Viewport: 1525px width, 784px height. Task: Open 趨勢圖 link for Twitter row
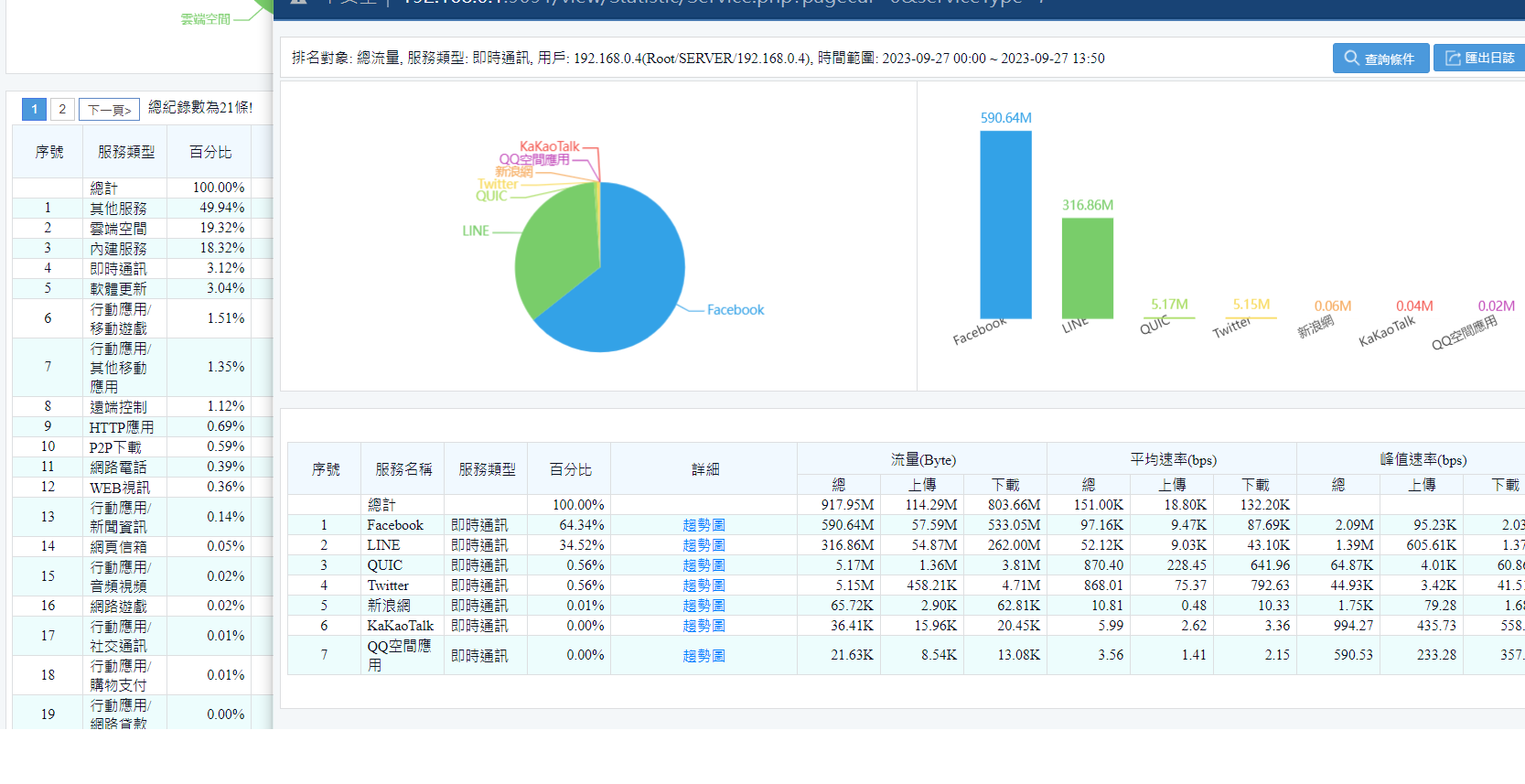point(703,585)
